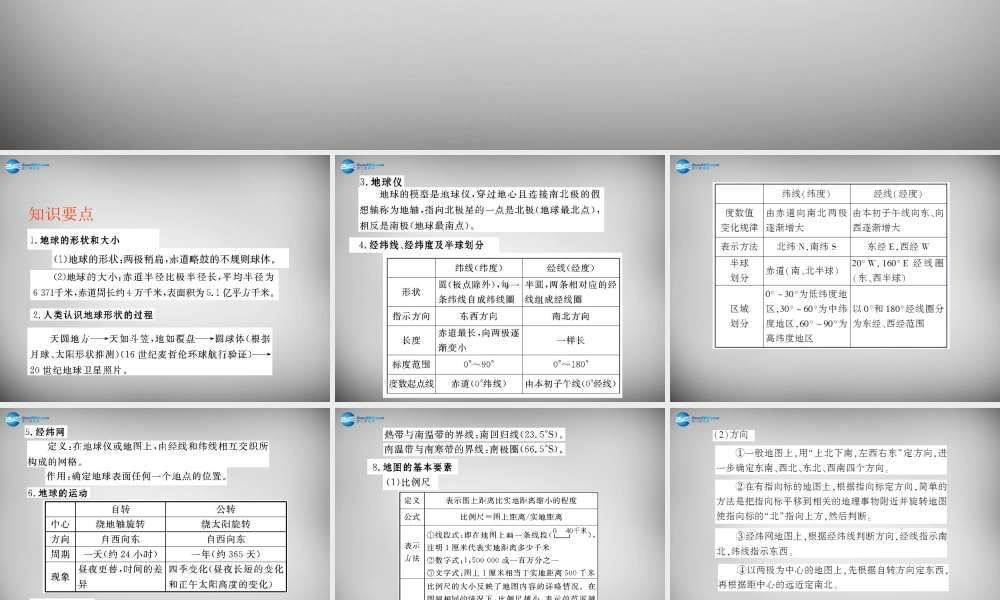This screenshot has height=600, width=1000.
Task: Click the 一年(约365天) cell
Action: coord(226,554)
